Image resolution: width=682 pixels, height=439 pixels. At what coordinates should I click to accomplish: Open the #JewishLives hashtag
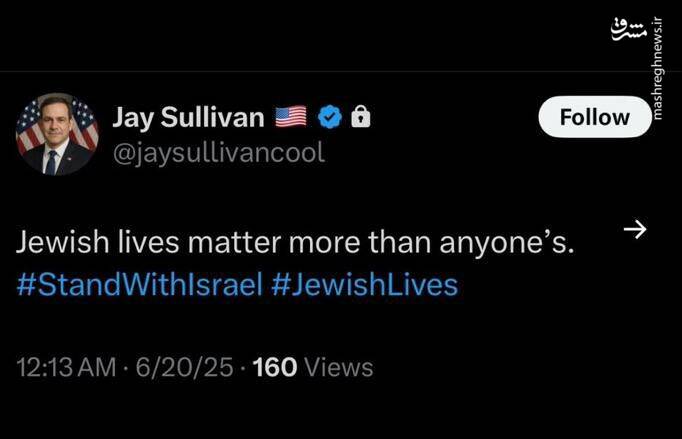tap(365, 285)
